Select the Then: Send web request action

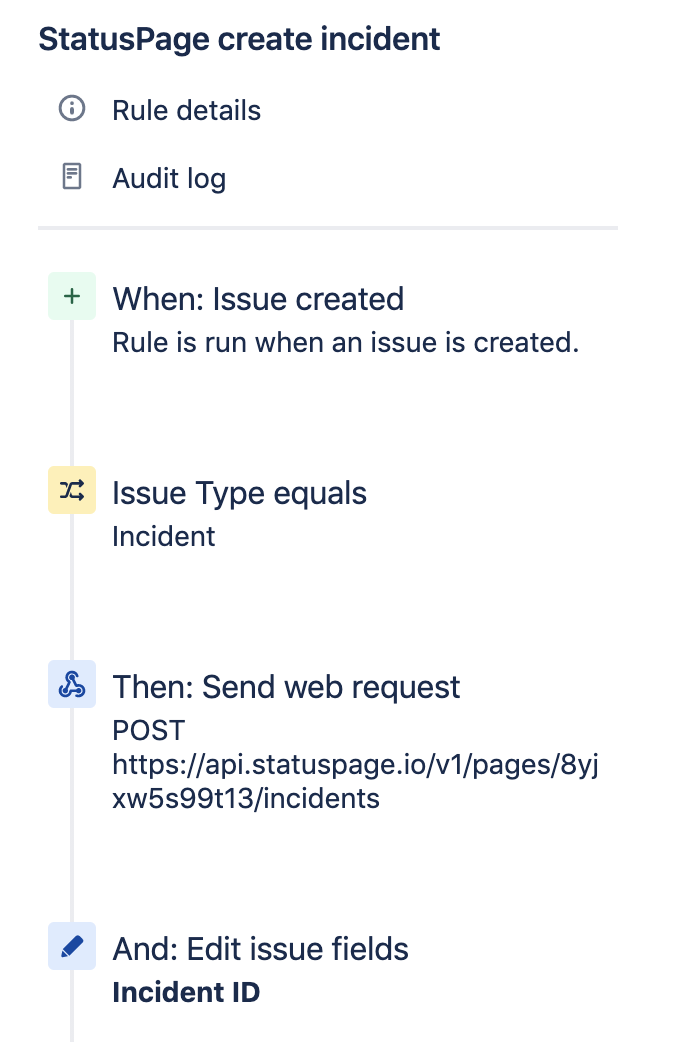pos(286,686)
